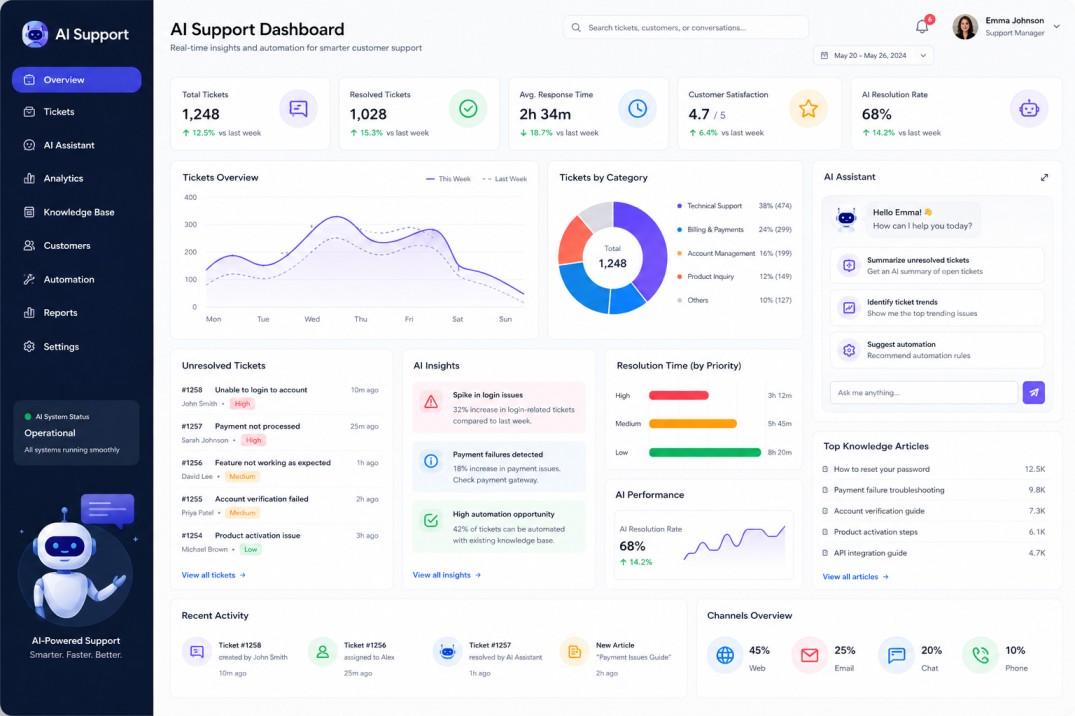Go to Tickets in the sidebar
Viewport: 1075px width, 716px height.
pyautogui.click(x=77, y=112)
